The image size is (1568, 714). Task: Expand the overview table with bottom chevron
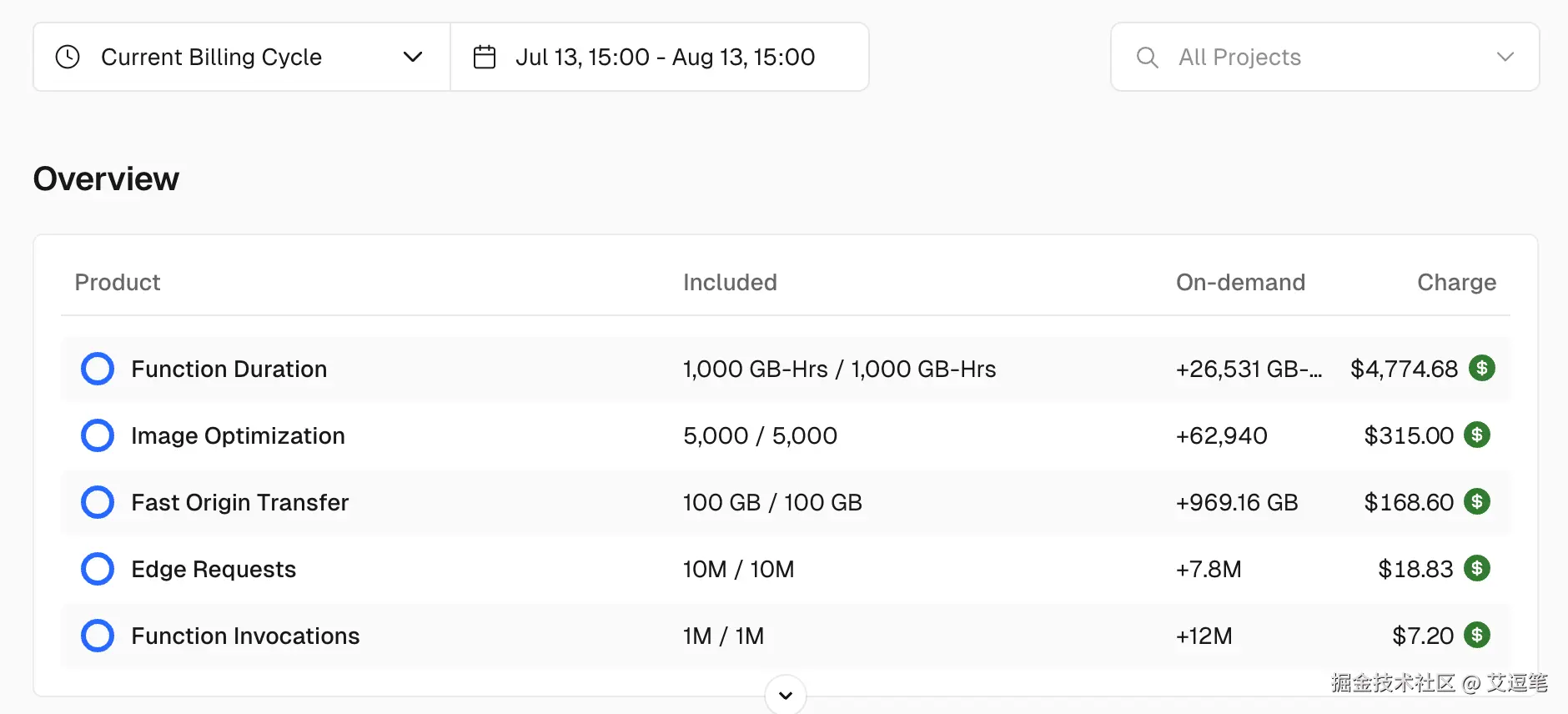[x=786, y=695]
